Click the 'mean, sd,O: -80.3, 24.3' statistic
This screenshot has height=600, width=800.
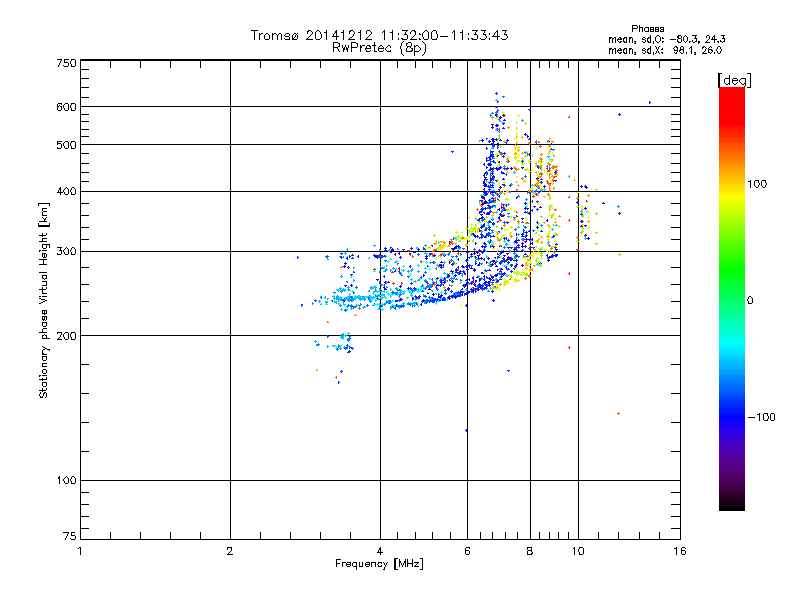(x=667, y=39)
